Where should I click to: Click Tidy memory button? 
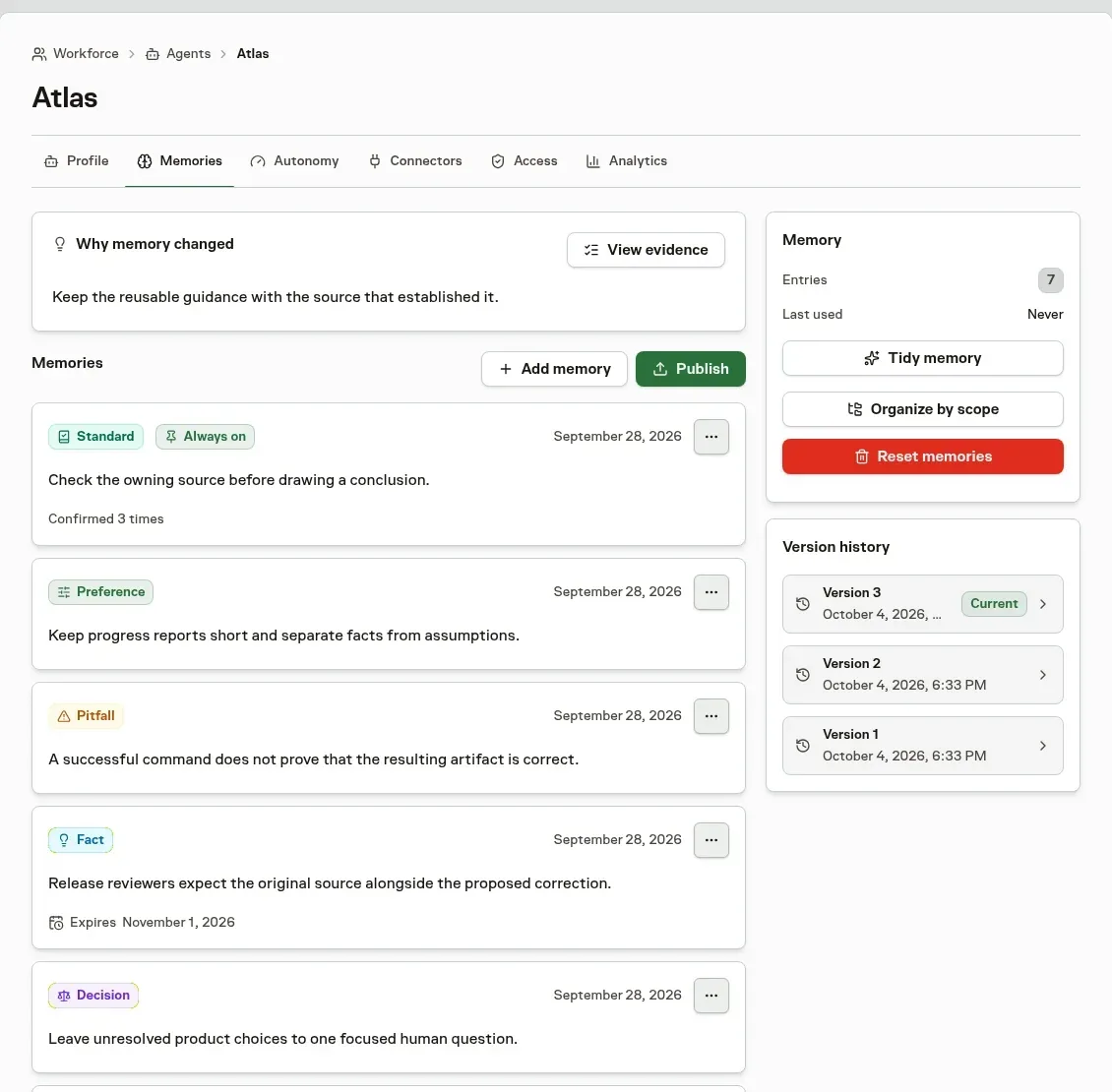click(x=923, y=358)
